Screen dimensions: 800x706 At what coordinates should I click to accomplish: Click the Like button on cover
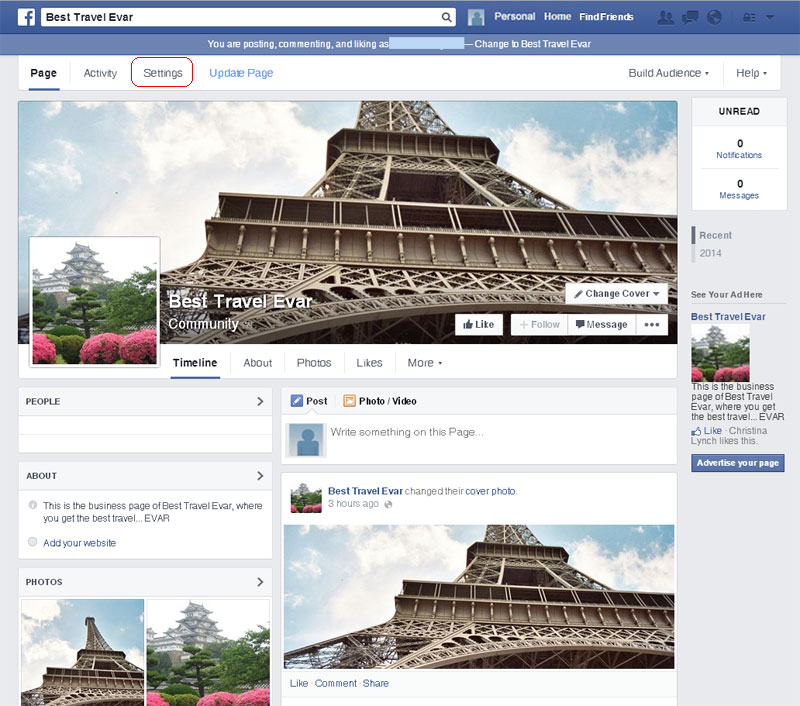tap(479, 324)
